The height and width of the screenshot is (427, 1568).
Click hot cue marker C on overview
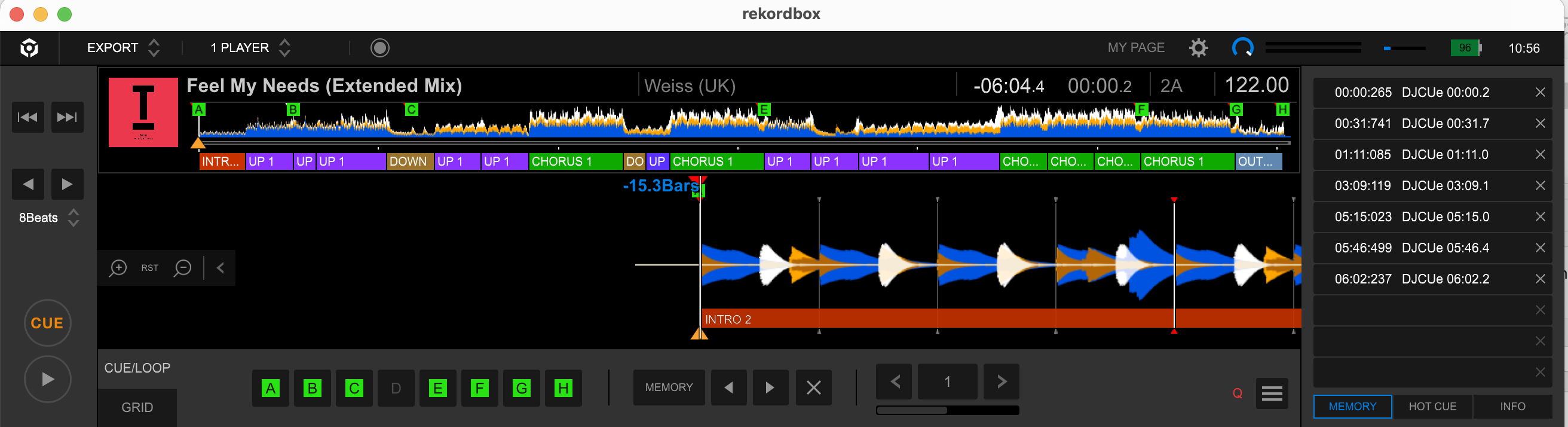click(412, 109)
